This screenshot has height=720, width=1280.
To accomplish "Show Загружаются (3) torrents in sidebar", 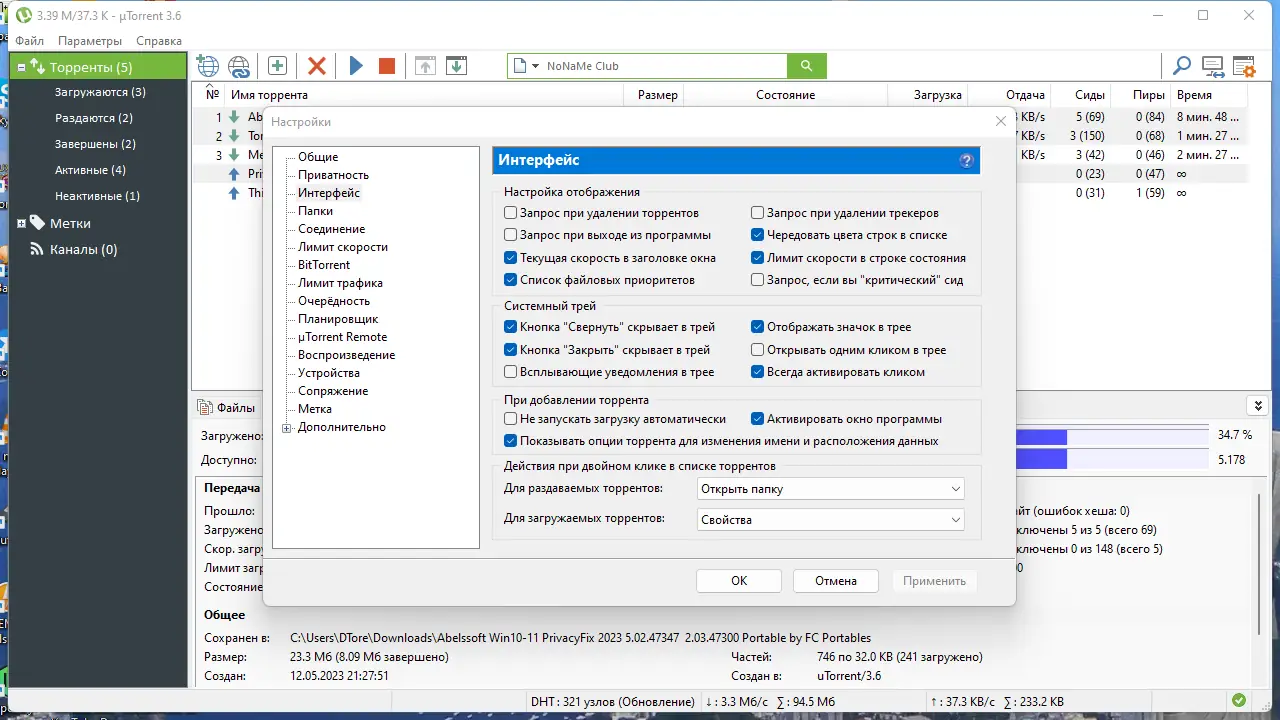I will coord(100,92).
